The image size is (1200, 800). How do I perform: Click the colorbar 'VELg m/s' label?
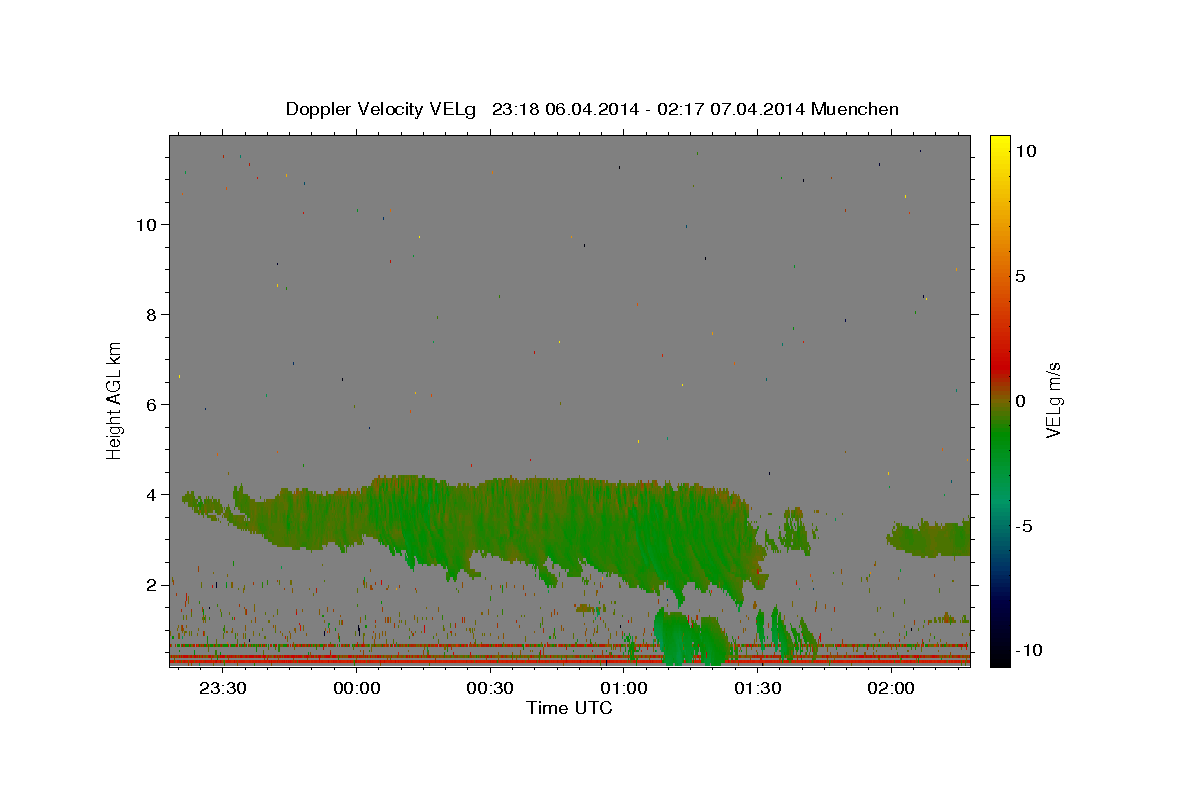pos(1053,400)
